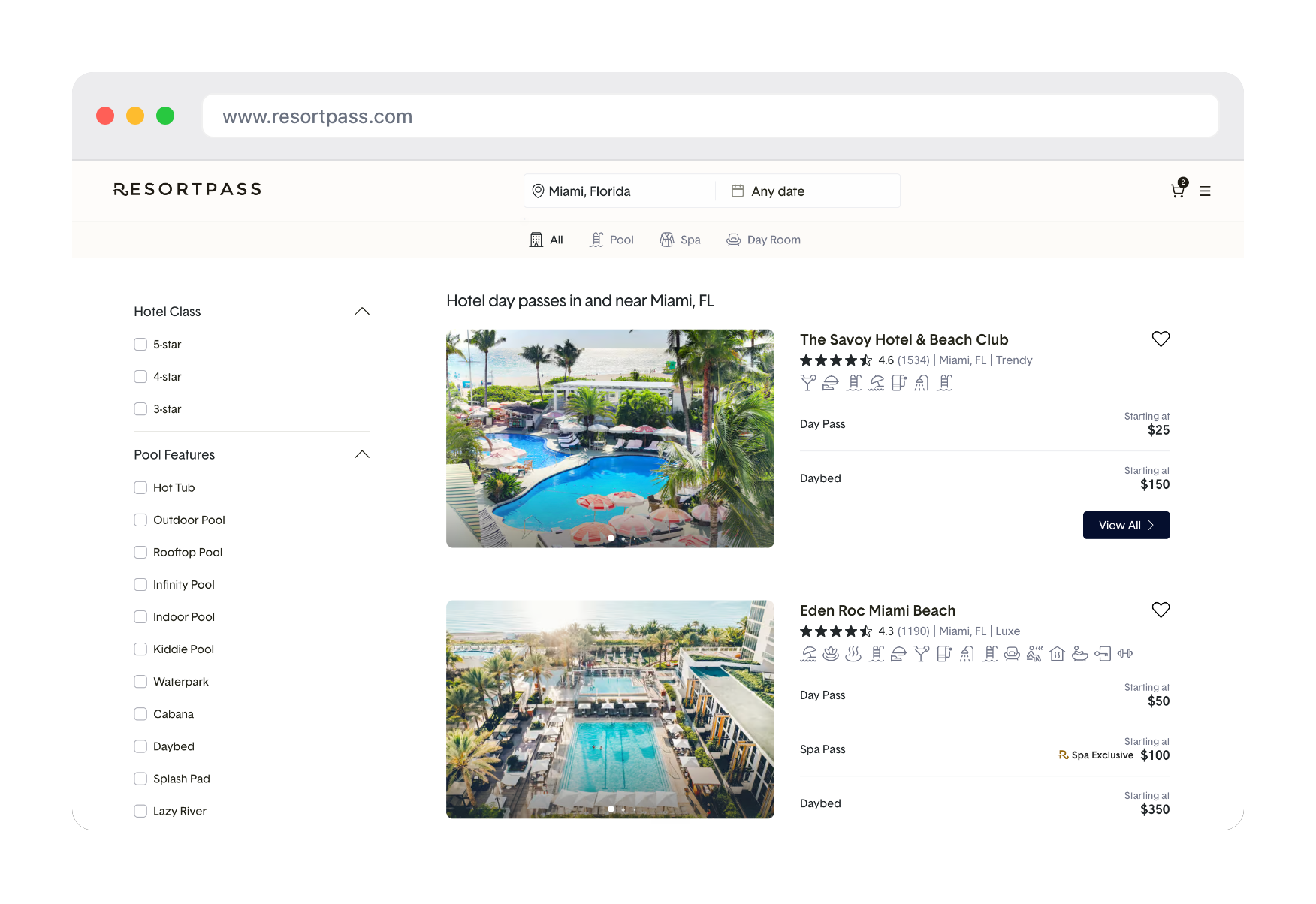The image size is (1316, 904).
Task: Click Eden Roc food service cloche icon
Action: 898,654
